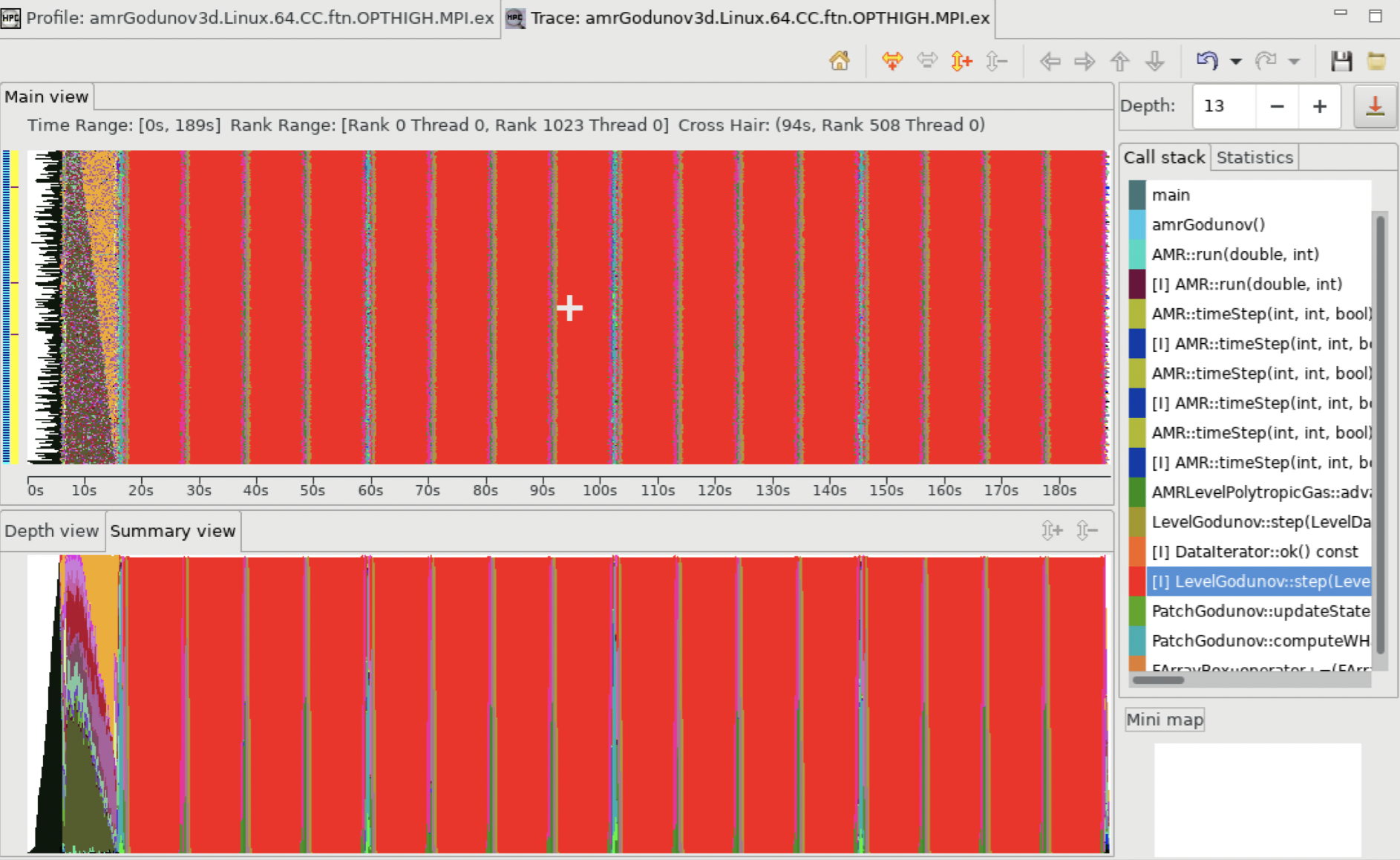Image resolution: width=1400 pixels, height=860 pixels.
Task: Click the vertical zoom-in icon
Action: pos(961,62)
